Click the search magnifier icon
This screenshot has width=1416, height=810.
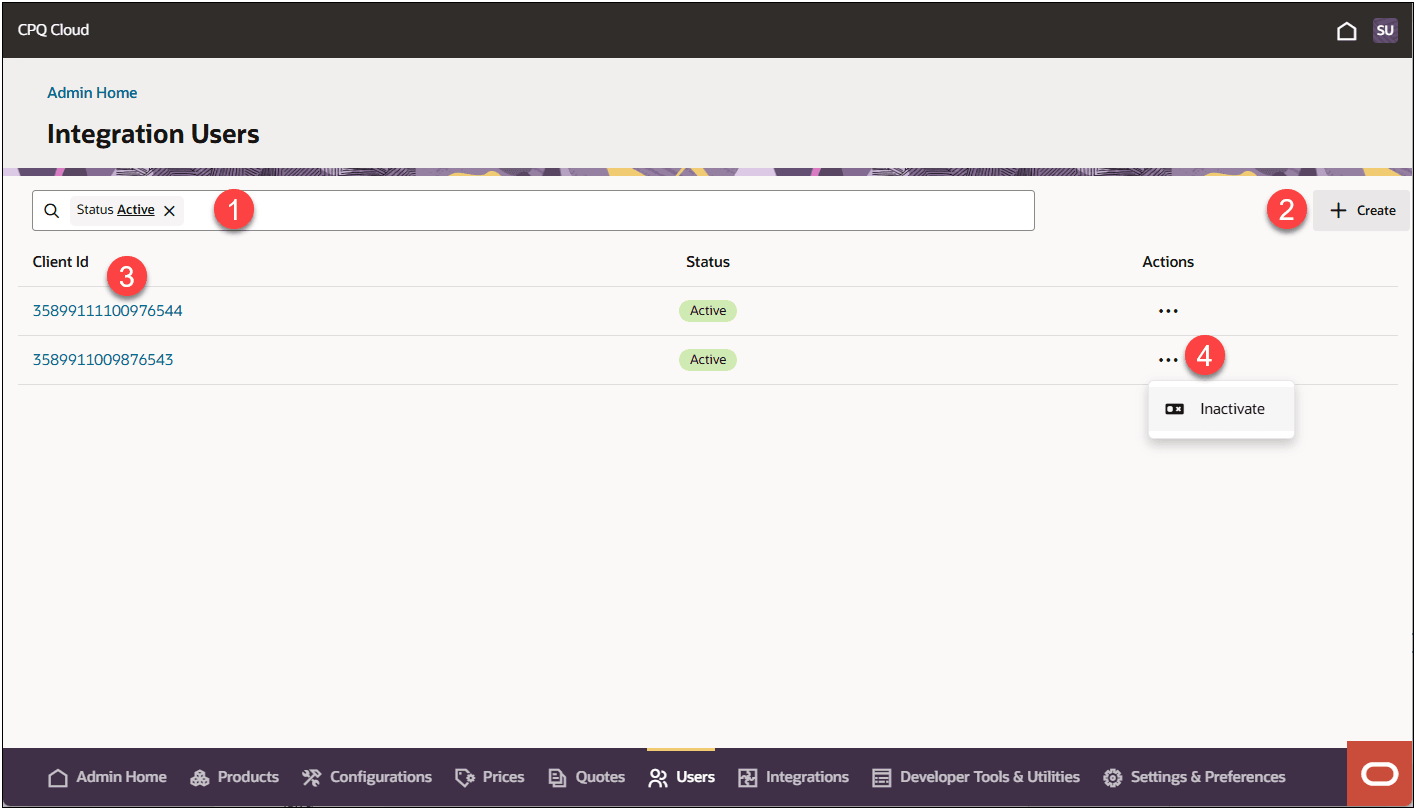click(x=51, y=210)
